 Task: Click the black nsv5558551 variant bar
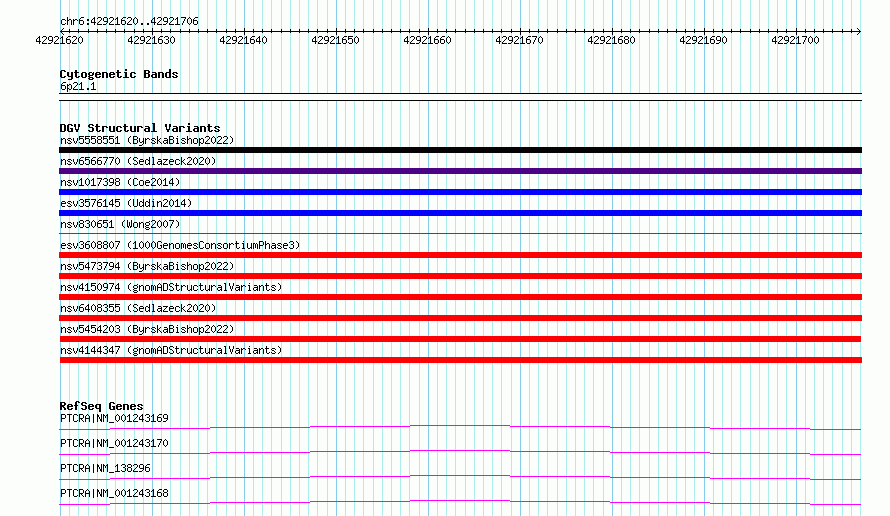click(460, 150)
